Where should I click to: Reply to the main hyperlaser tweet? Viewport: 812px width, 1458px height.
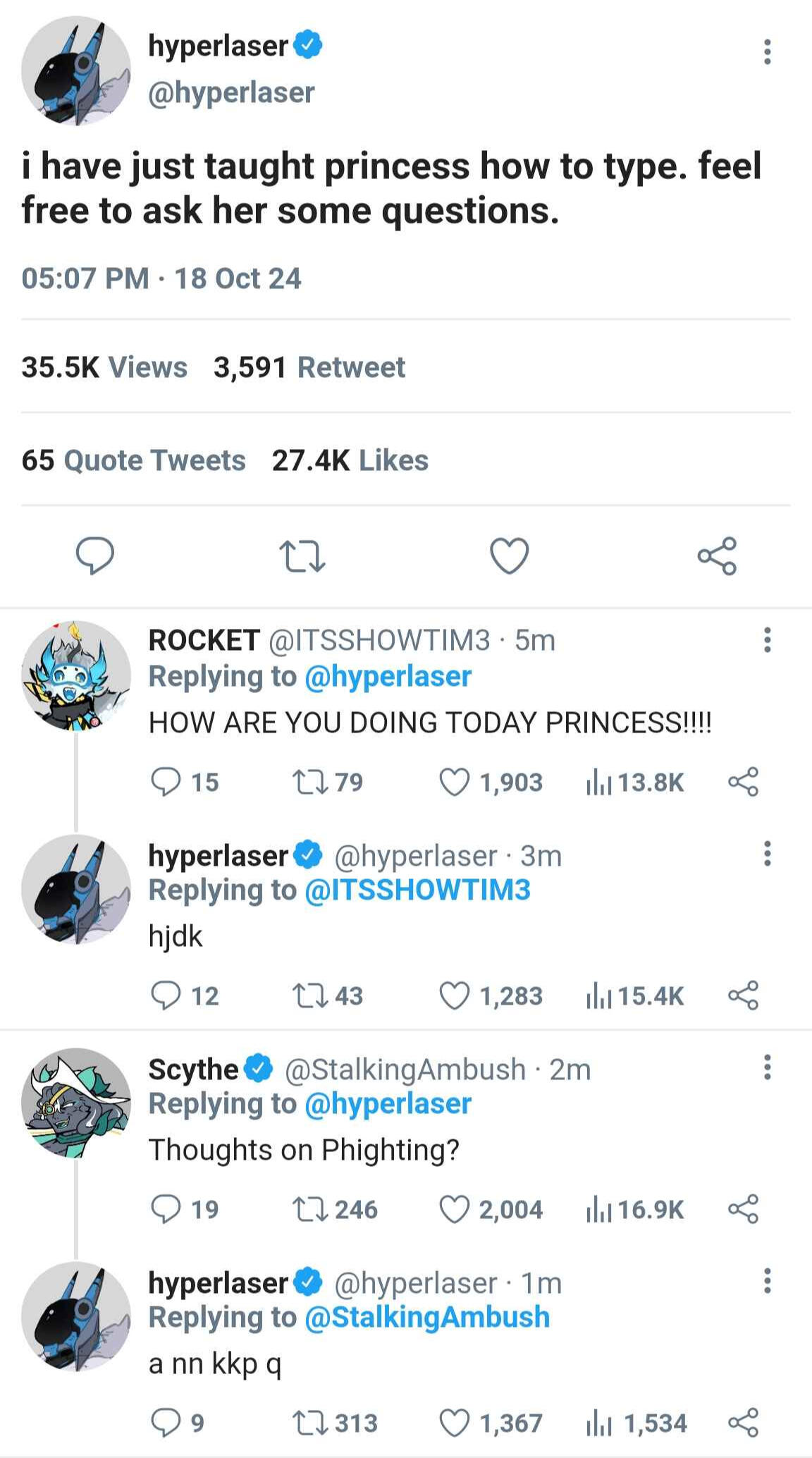coord(95,556)
